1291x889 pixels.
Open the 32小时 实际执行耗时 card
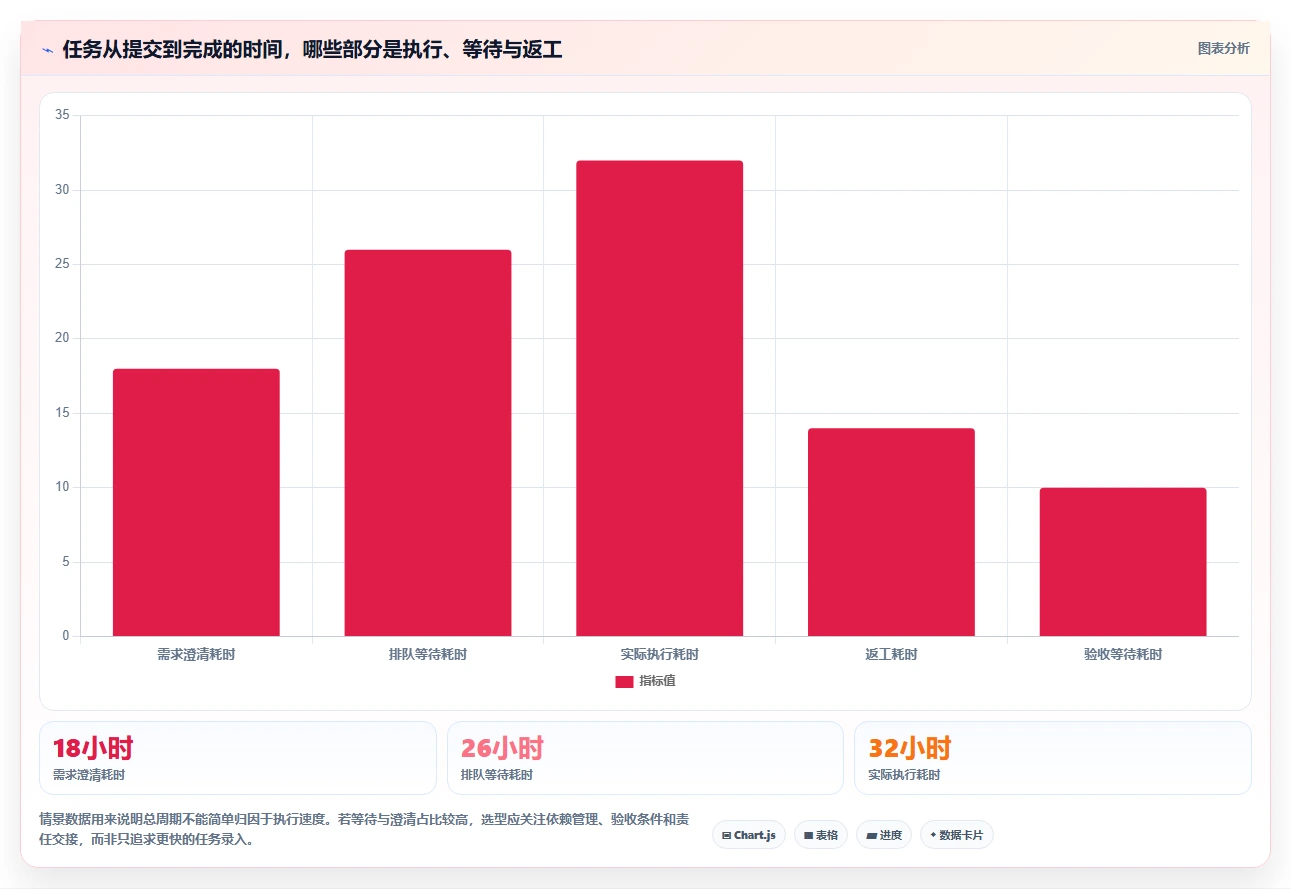1053,758
